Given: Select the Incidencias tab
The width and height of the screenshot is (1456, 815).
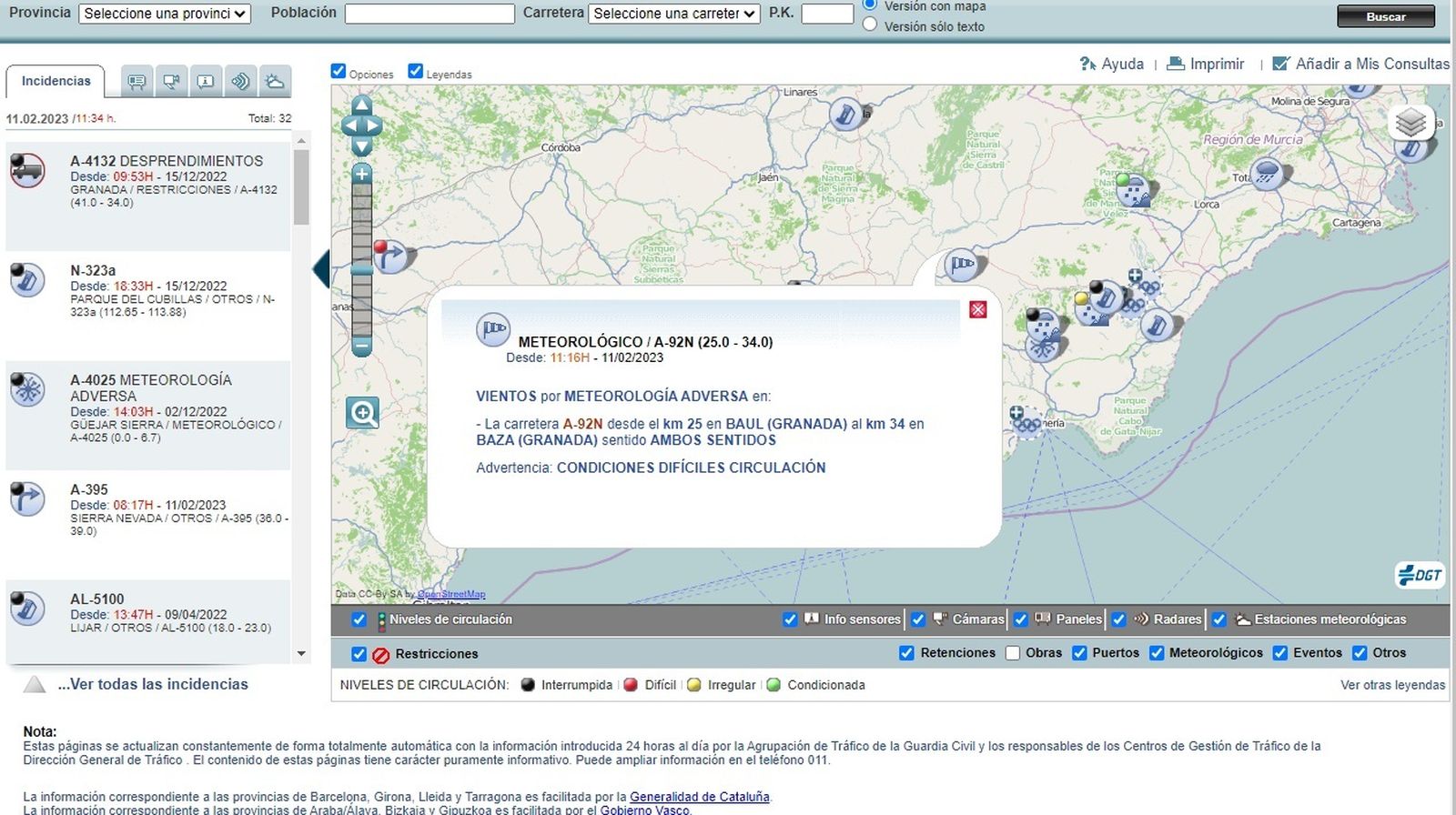Looking at the screenshot, I should (x=56, y=81).
